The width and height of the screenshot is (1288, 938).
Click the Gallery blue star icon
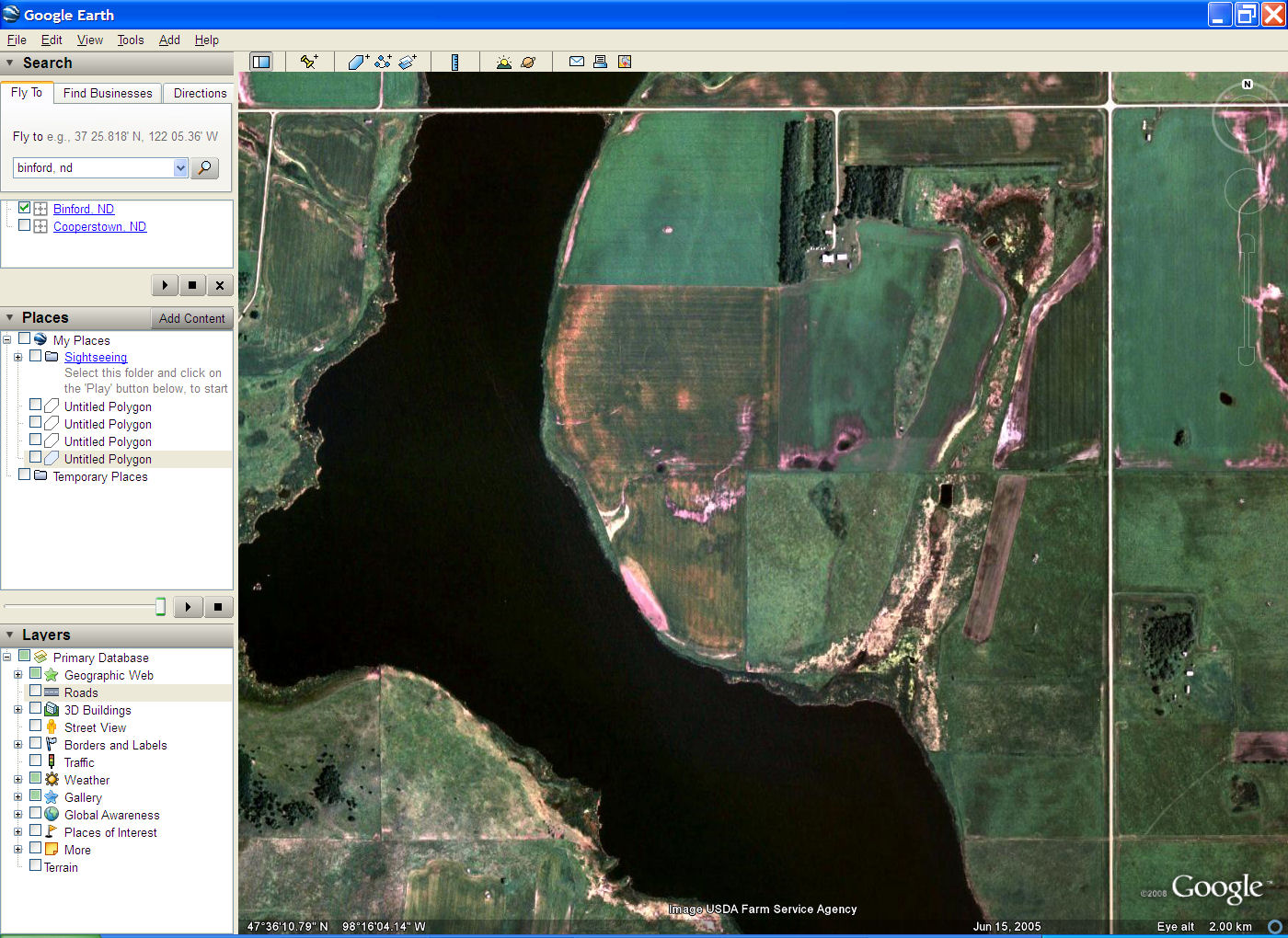[x=52, y=797]
